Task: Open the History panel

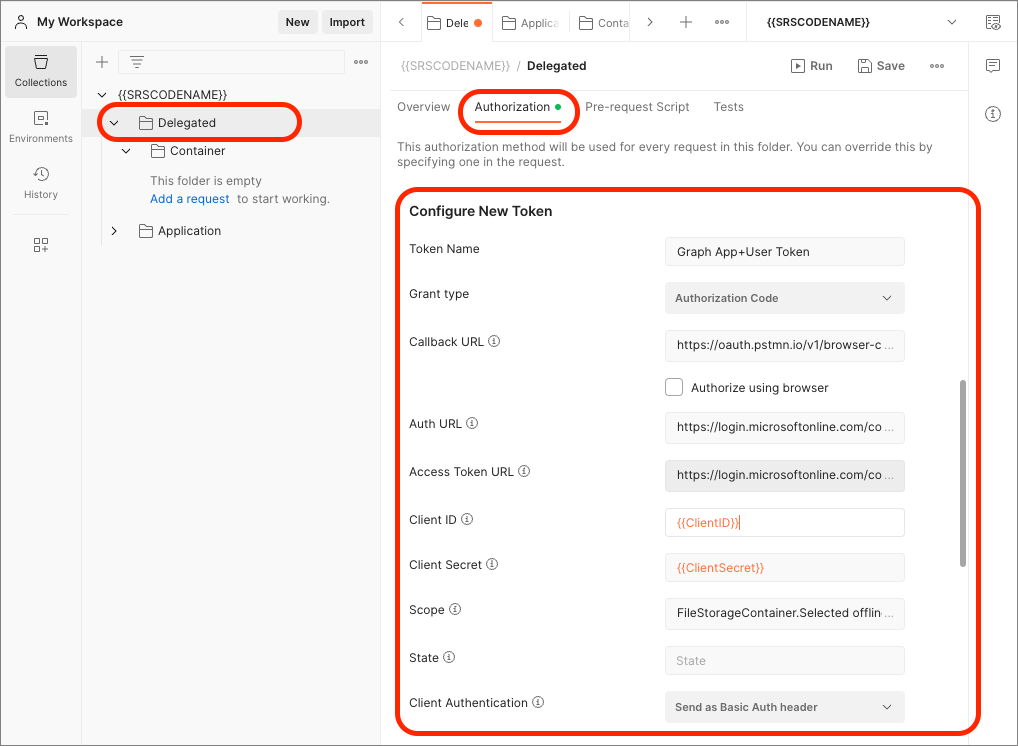Action: (40, 180)
